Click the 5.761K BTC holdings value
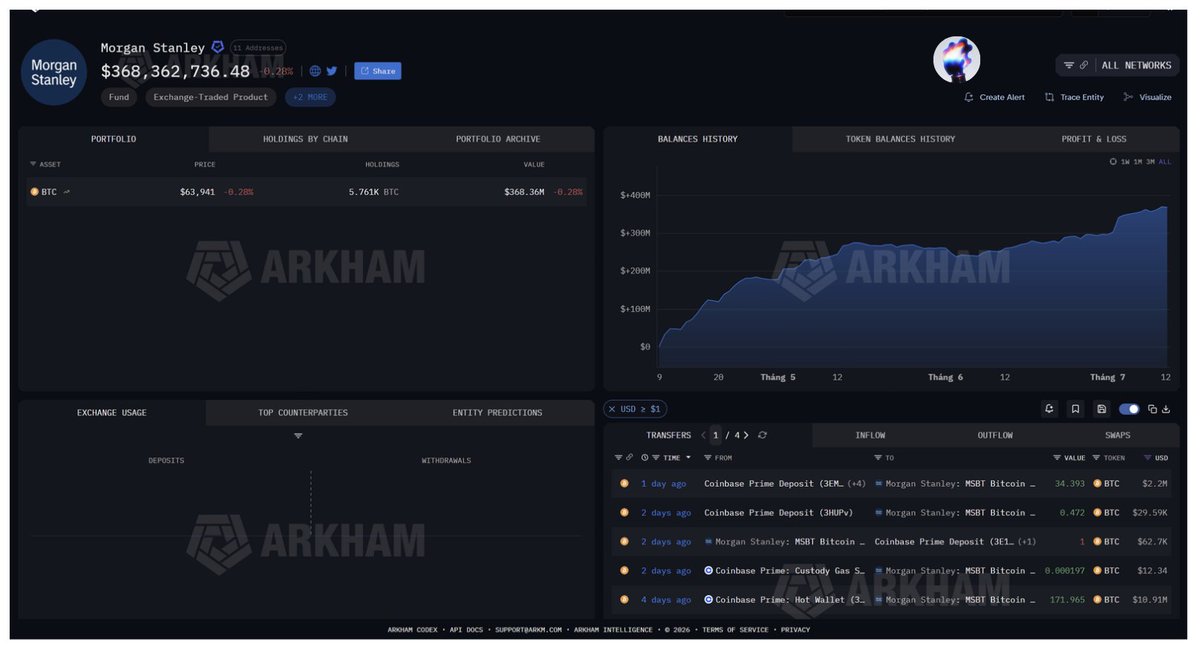The height and width of the screenshot is (648, 1200). click(373, 192)
